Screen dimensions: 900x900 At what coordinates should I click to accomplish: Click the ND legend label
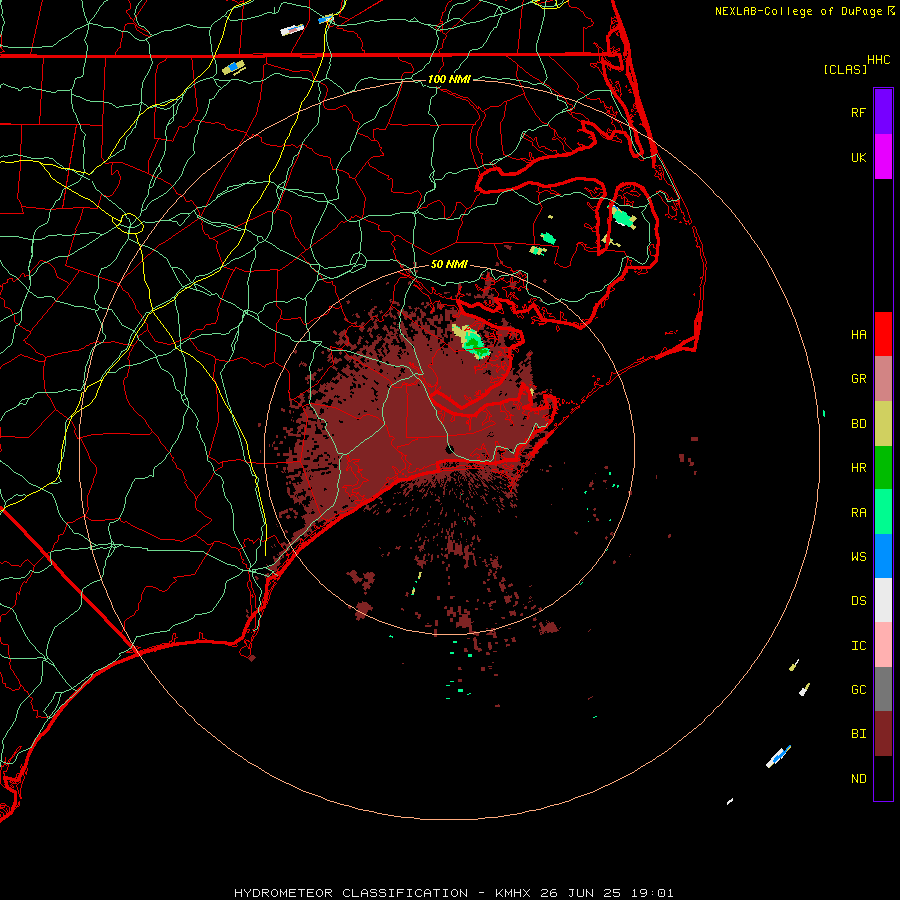click(858, 778)
